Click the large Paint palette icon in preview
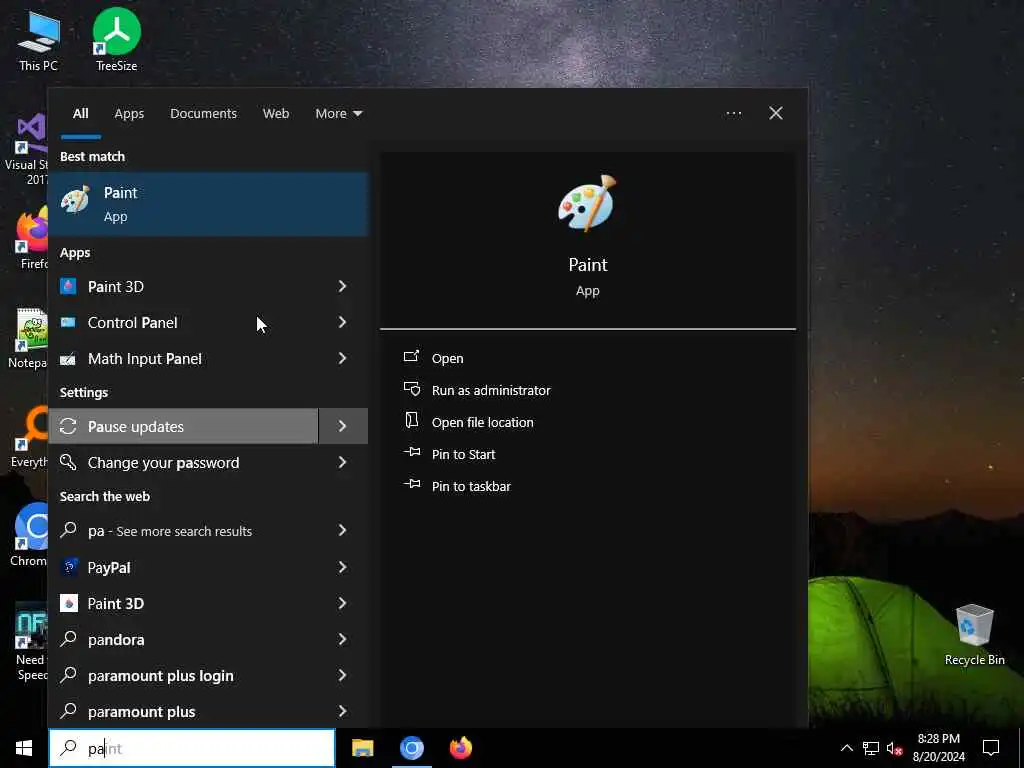Viewport: 1024px width, 768px height. pos(587,203)
